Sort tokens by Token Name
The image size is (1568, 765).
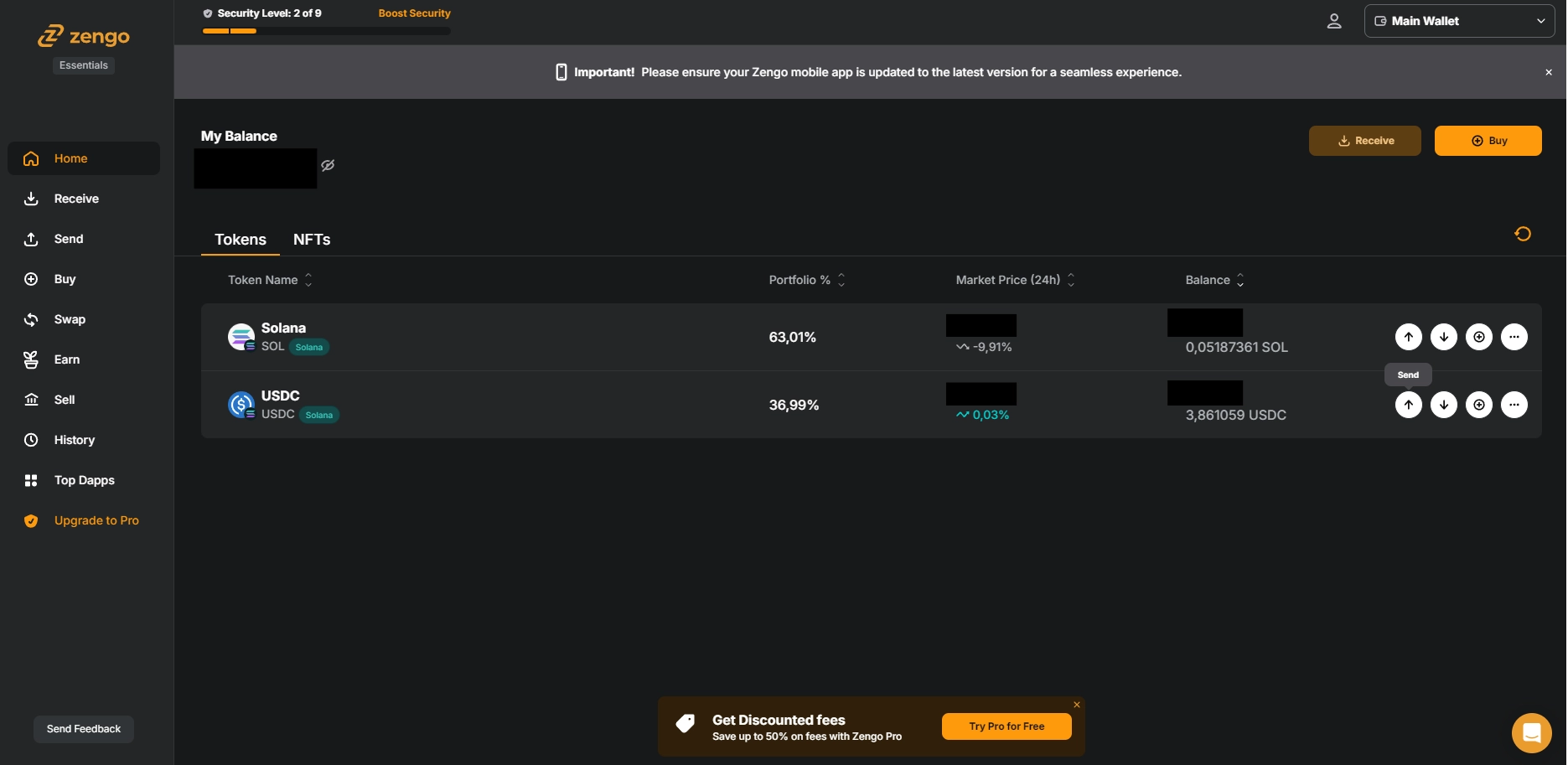[x=308, y=280]
